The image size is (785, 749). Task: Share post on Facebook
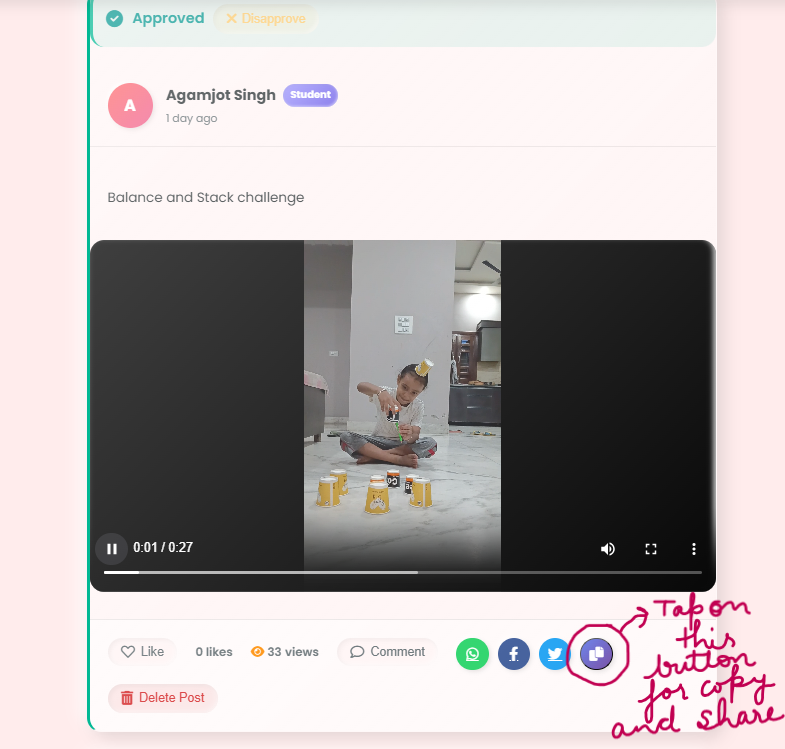pos(514,654)
